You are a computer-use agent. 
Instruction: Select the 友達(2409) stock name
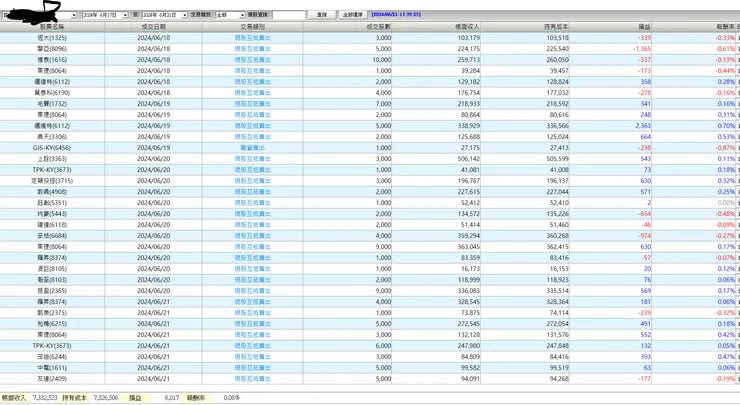point(52,379)
